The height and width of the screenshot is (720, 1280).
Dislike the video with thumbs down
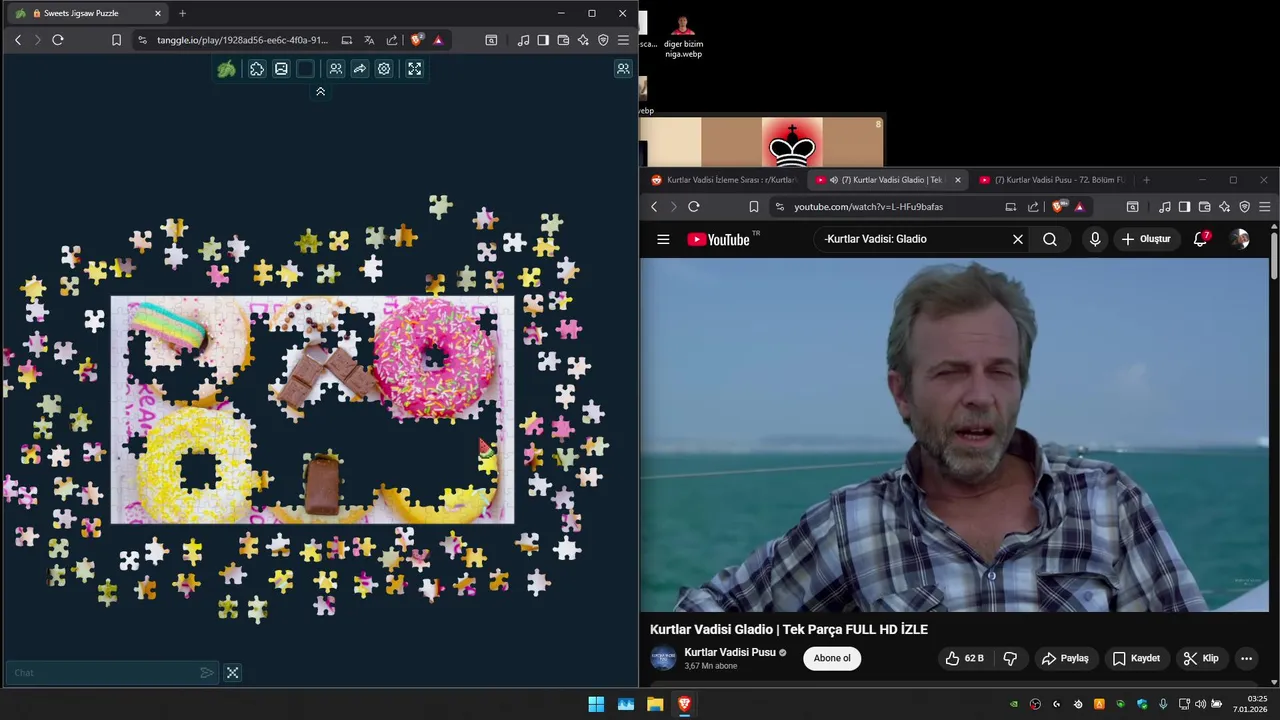coord(1010,658)
